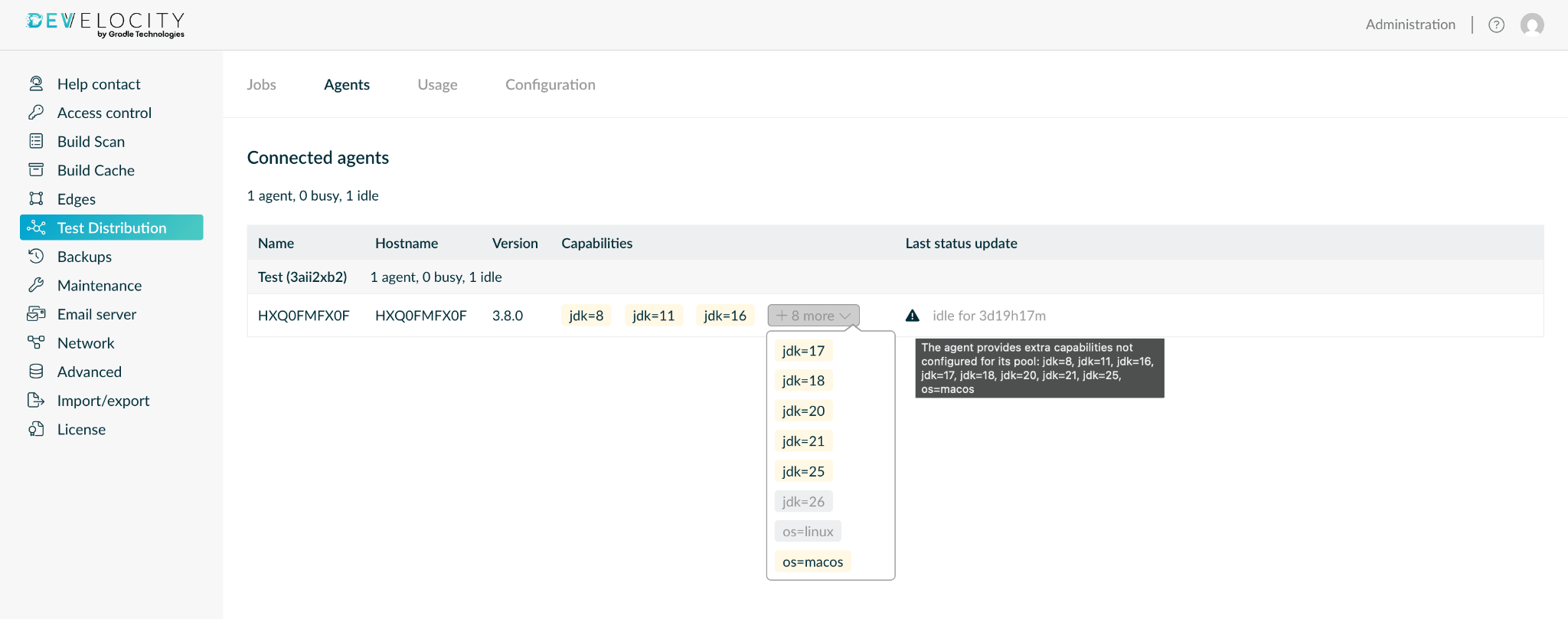Click the Build Scan list icon
Screen dimensions: 1568x619
pyautogui.click(x=36, y=141)
